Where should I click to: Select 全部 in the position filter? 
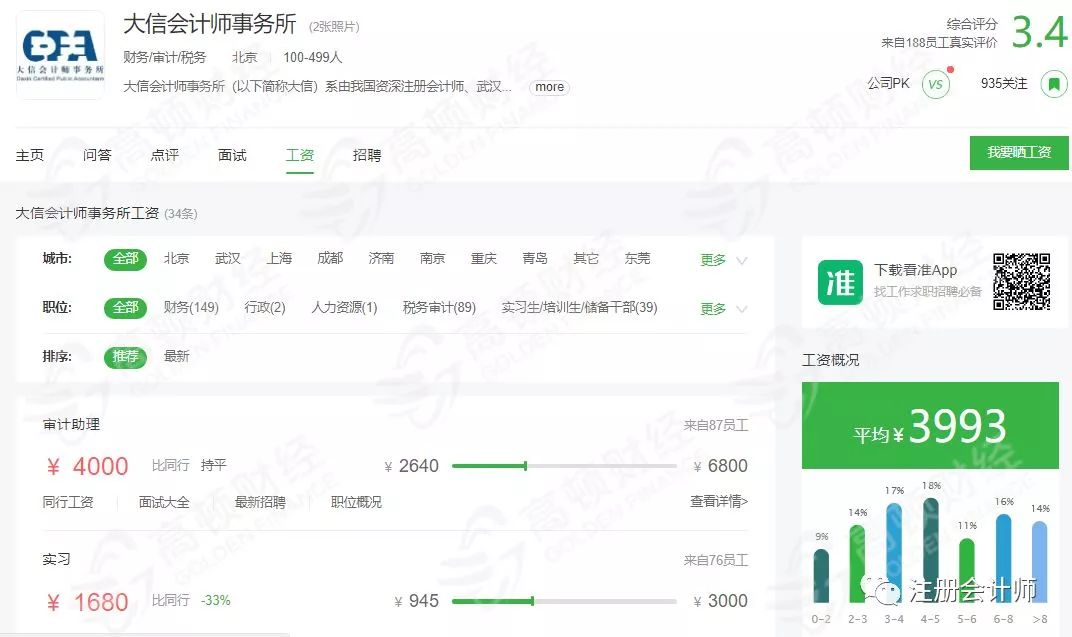[x=125, y=308]
